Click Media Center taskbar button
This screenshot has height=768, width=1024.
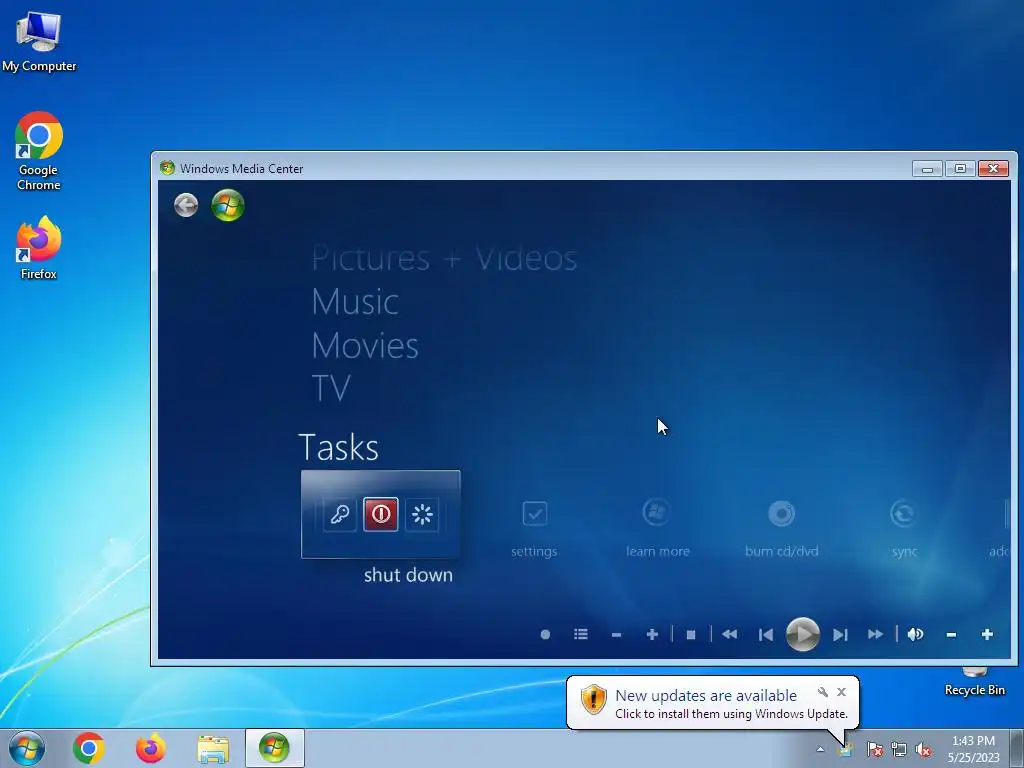[274, 748]
